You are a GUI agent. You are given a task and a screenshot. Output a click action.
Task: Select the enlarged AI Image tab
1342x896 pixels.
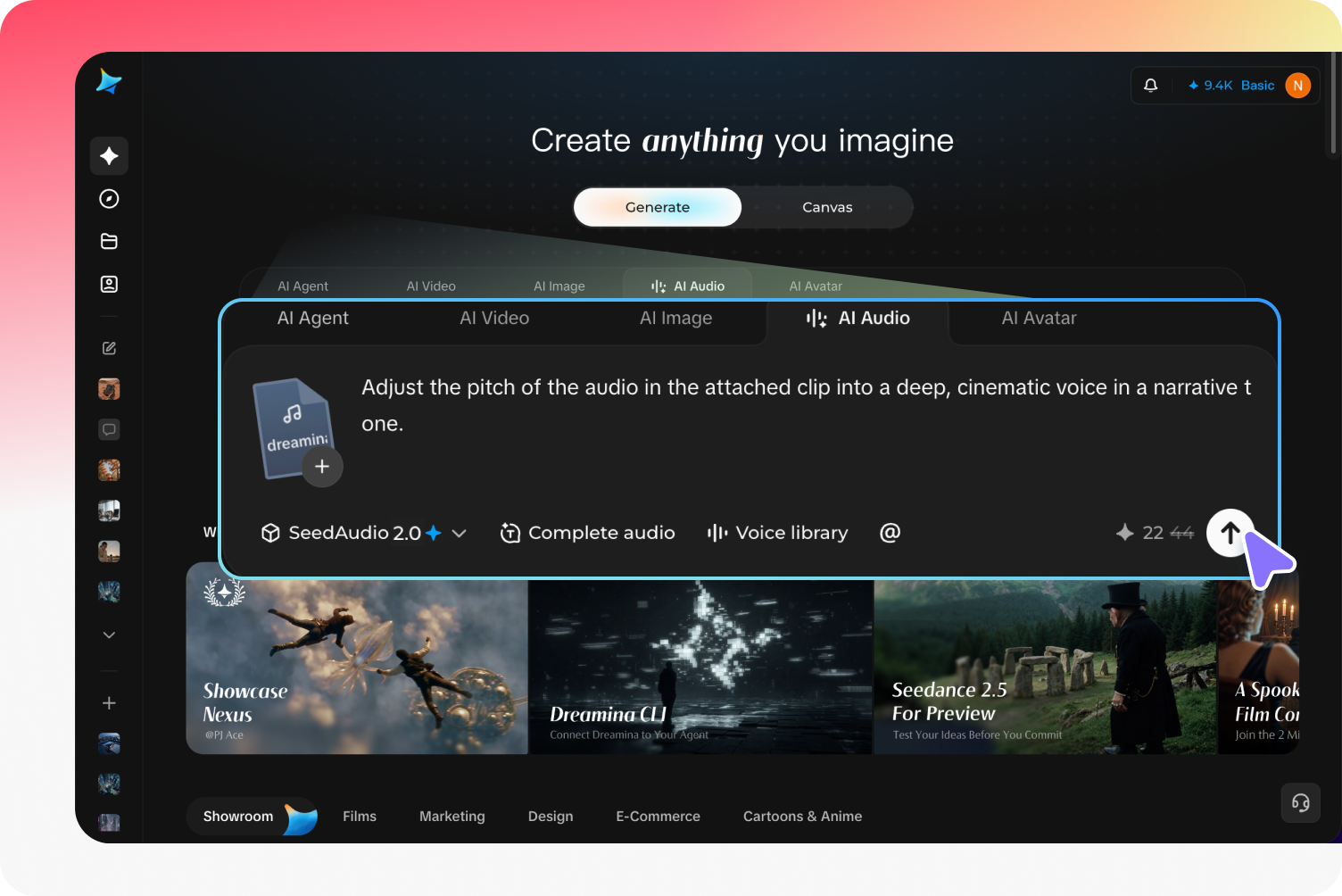point(675,318)
